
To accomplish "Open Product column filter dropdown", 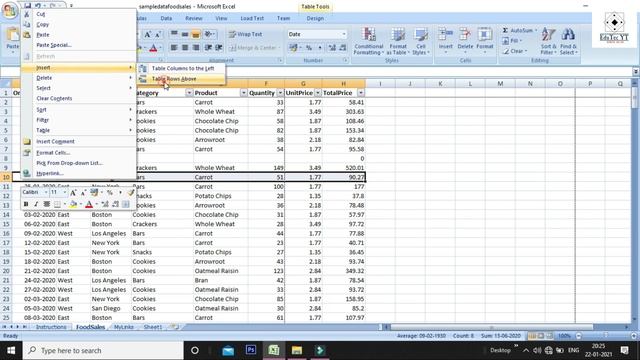I will coord(244,93).
